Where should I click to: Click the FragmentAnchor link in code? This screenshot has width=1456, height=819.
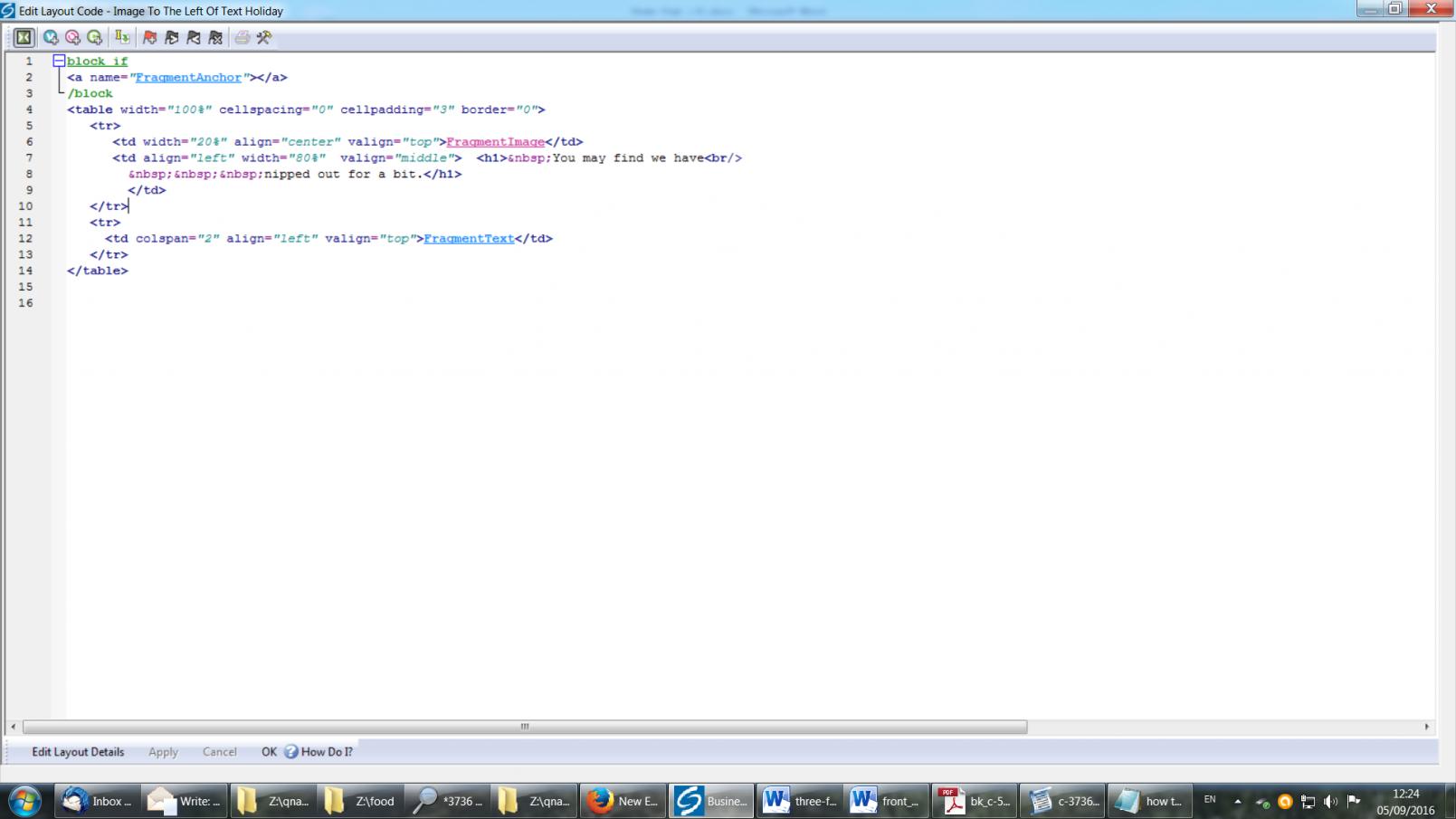tap(188, 78)
